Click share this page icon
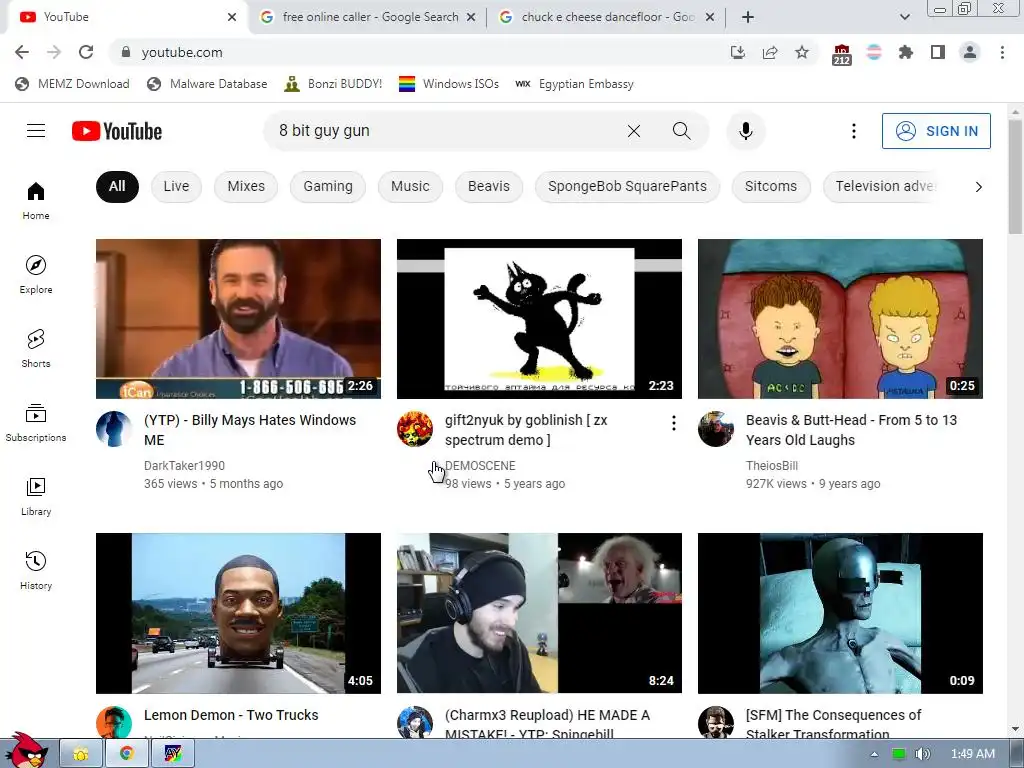Image resolution: width=1024 pixels, height=768 pixels. [x=770, y=52]
